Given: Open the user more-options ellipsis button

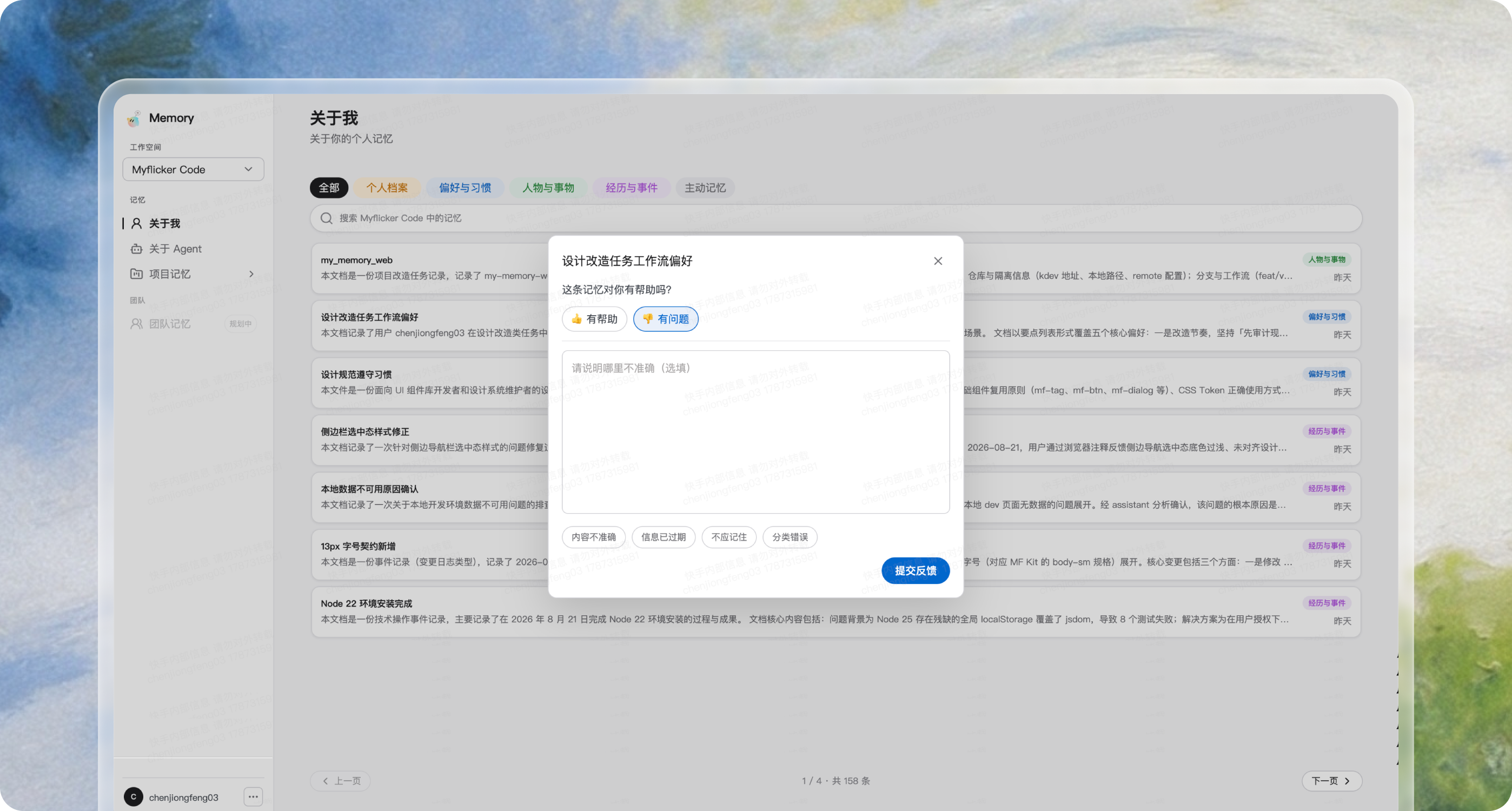Looking at the screenshot, I should pos(253,796).
